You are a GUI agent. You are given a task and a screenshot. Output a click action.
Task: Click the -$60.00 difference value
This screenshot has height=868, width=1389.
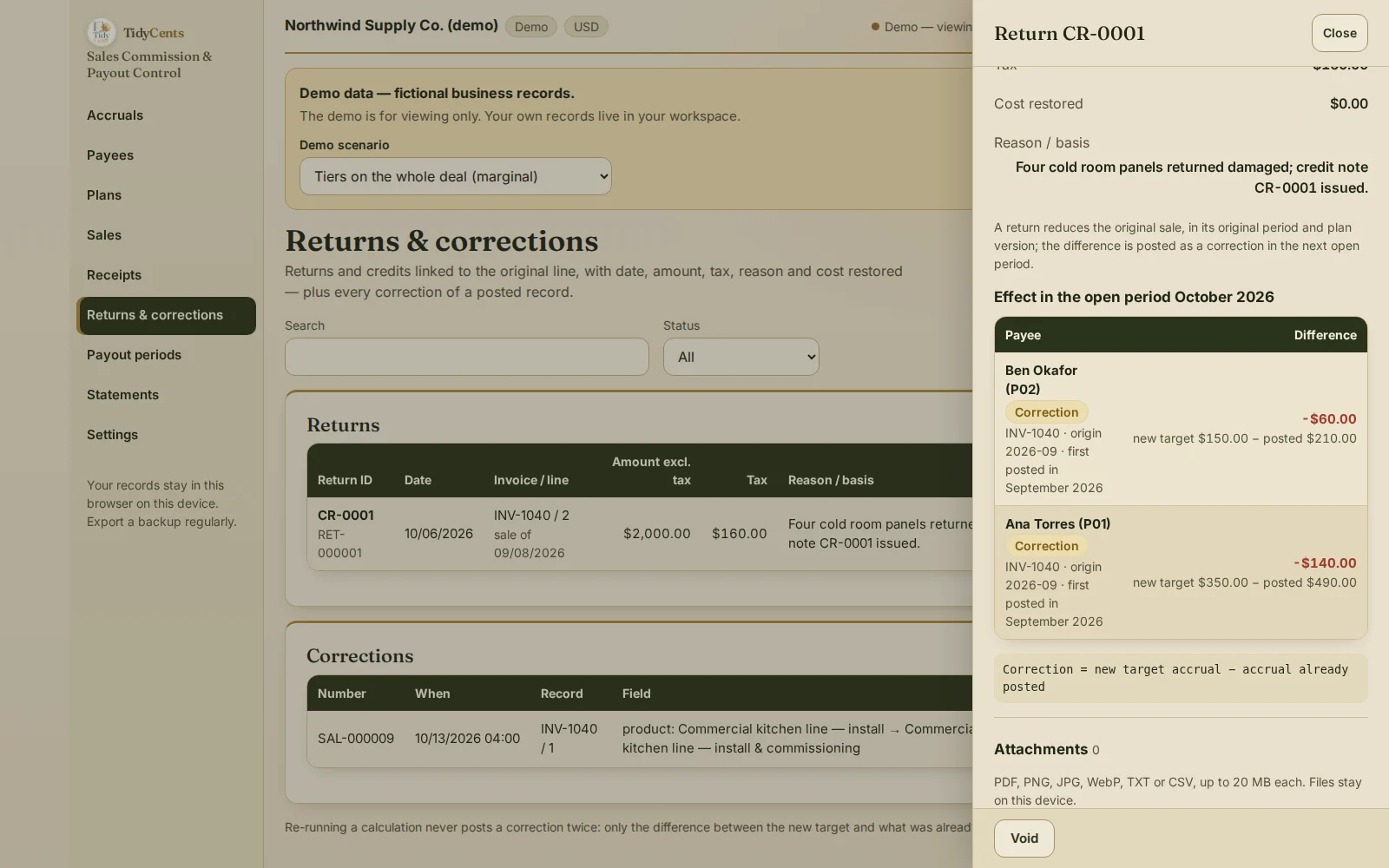click(1329, 418)
